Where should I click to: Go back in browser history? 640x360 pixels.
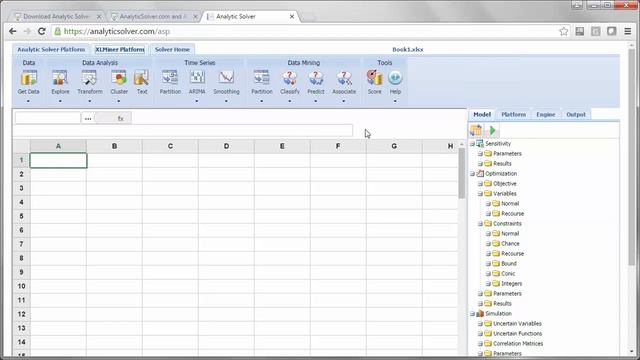click(x=13, y=31)
